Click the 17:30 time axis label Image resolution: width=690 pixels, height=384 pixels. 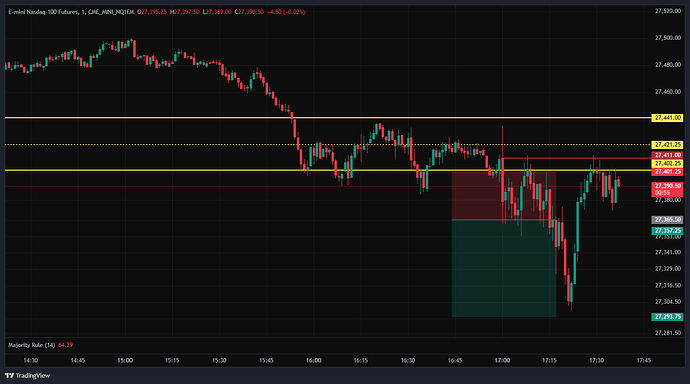[597, 361]
